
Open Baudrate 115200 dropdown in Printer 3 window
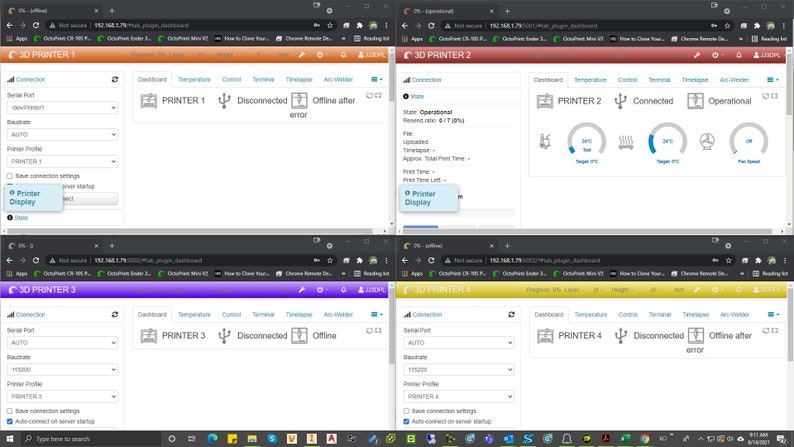[x=62, y=369]
